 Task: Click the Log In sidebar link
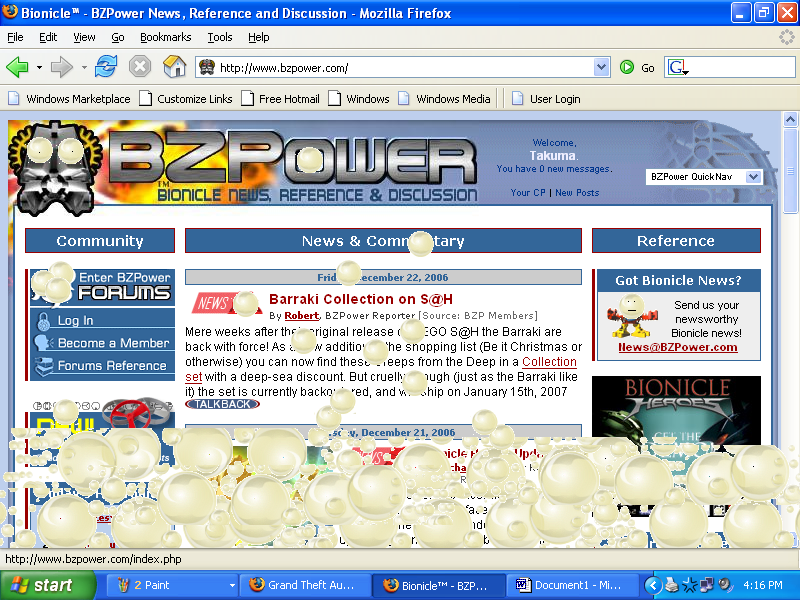[75, 320]
